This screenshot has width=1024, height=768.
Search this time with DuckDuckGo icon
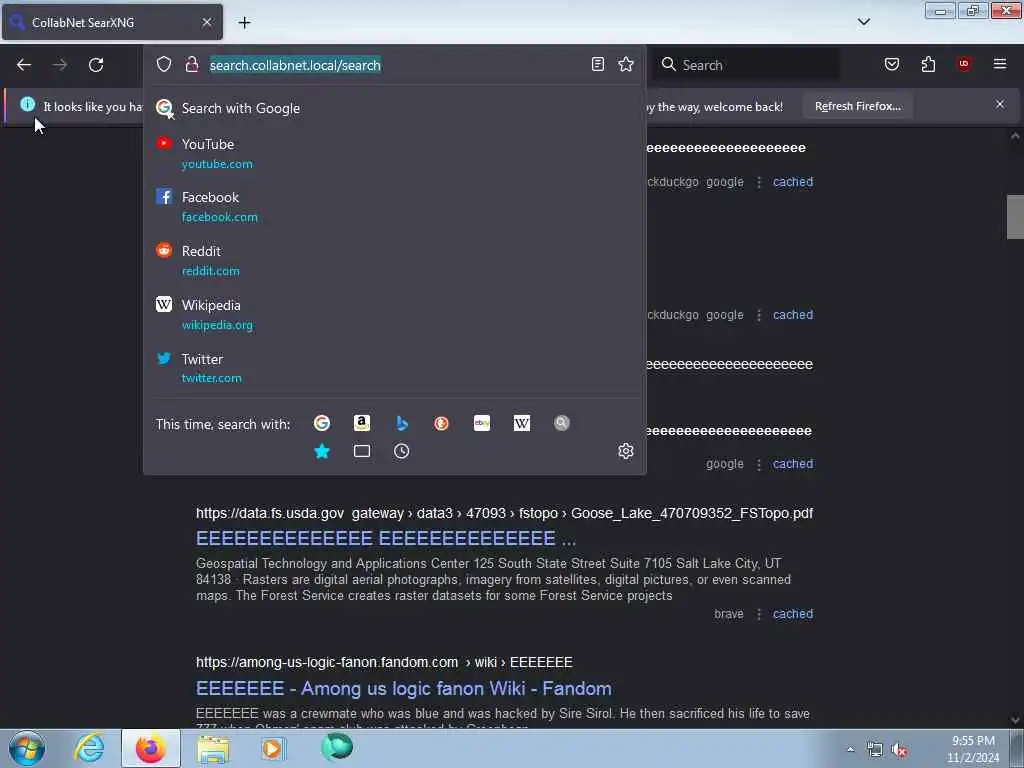click(x=441, y=423)
